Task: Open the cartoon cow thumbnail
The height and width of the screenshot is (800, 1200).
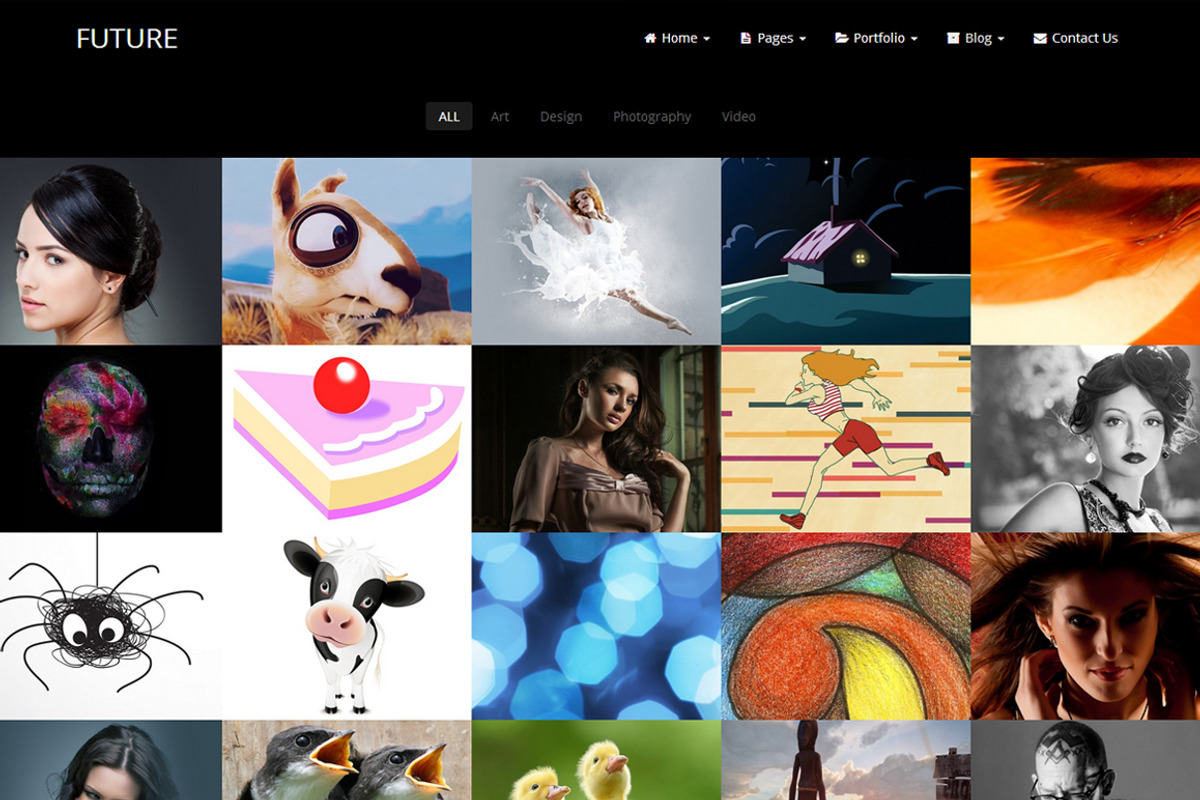Action: 346,625
